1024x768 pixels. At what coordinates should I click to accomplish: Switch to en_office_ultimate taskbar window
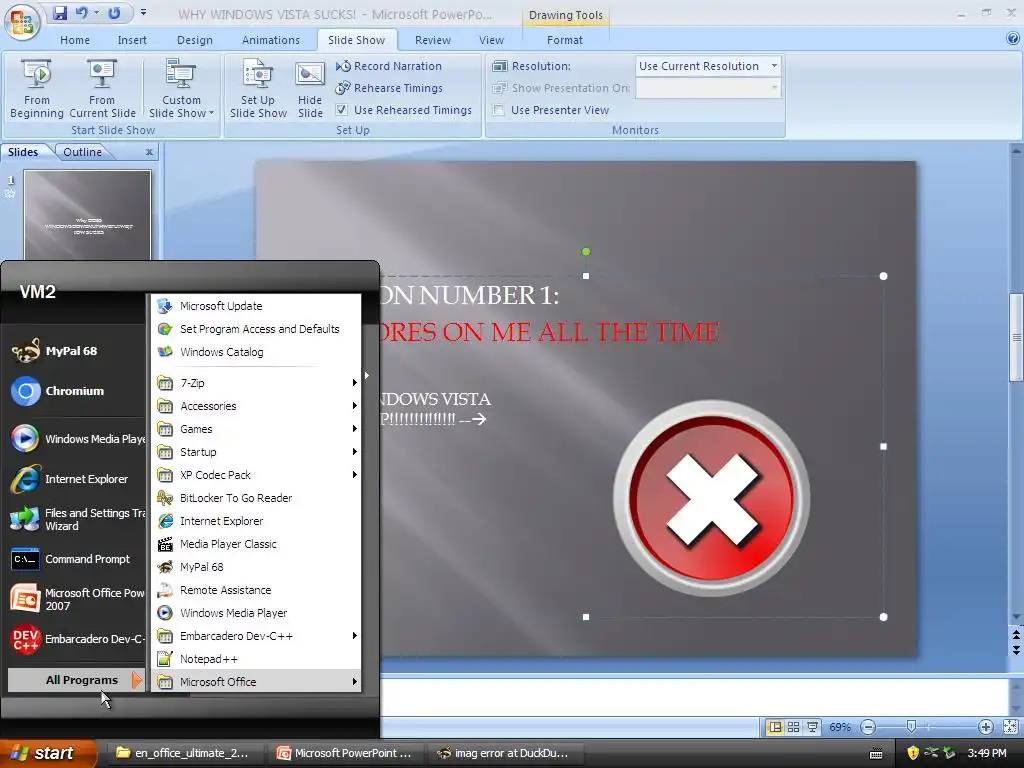point(185,753)
